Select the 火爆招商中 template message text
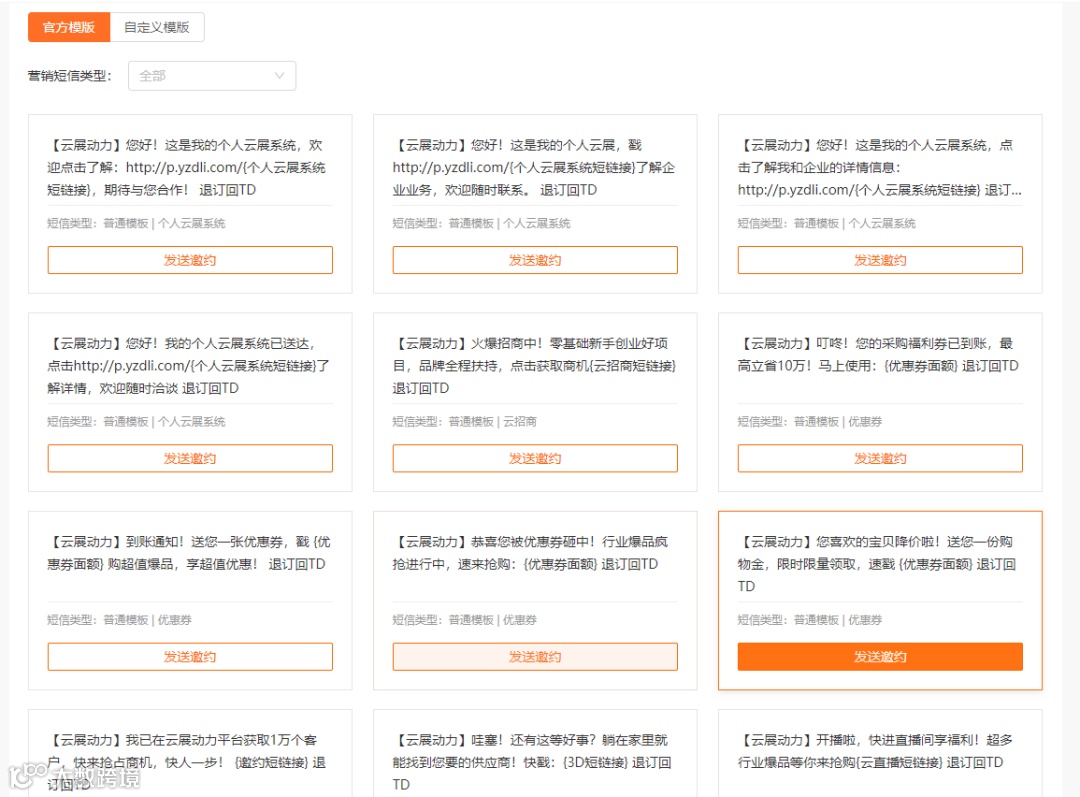This screenshot has height=797, width=1080. click(534, 366)
